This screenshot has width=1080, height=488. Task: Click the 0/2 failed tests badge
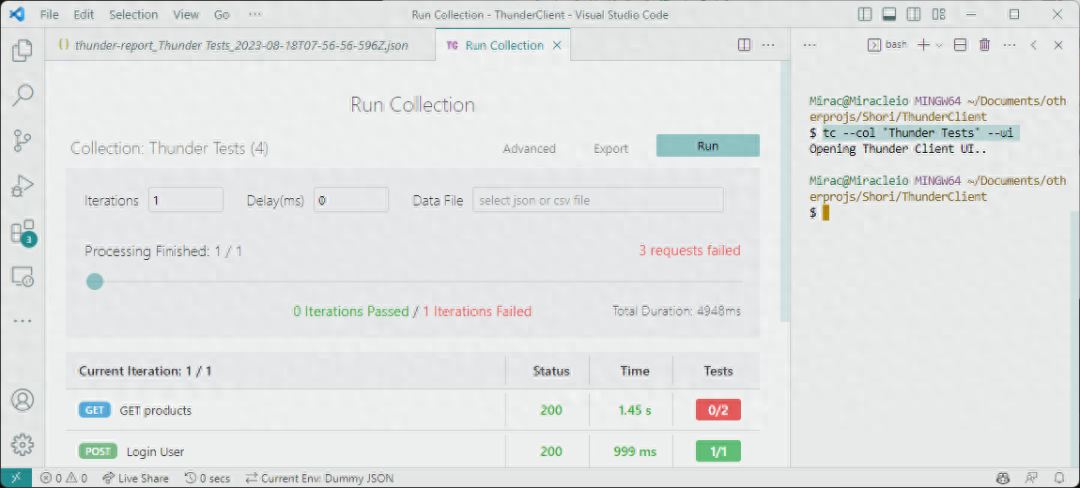[718, 410]
